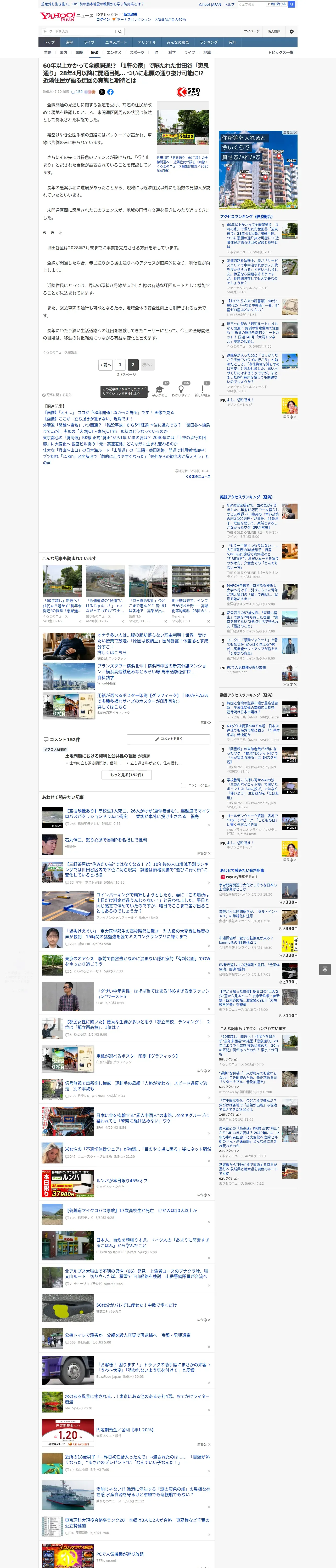Image resolution: width=336 pixels, height=1568 pixels.
Task: Open the 京王線高架化 recommended article card
Action: click(148, 594)
